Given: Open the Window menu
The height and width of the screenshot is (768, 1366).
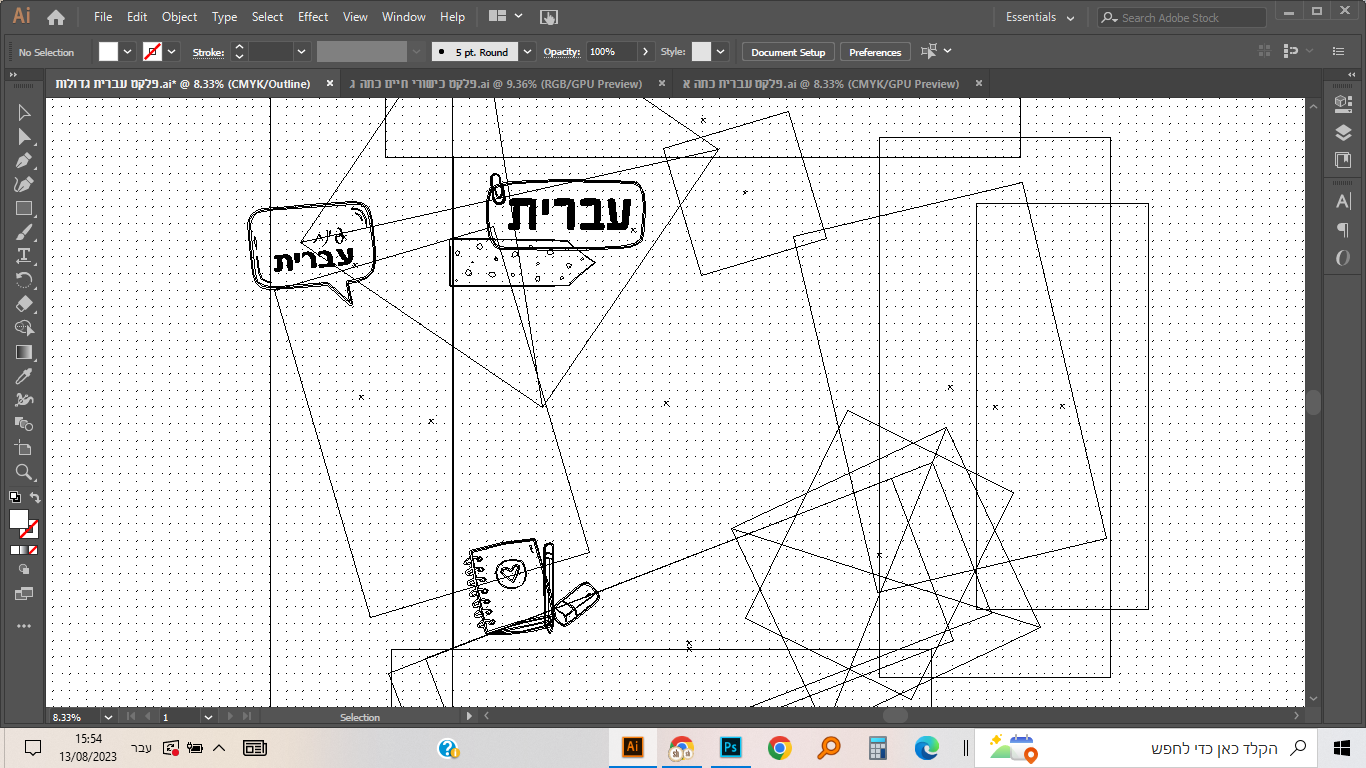Looking at the screenshot, I should [404, 17].
